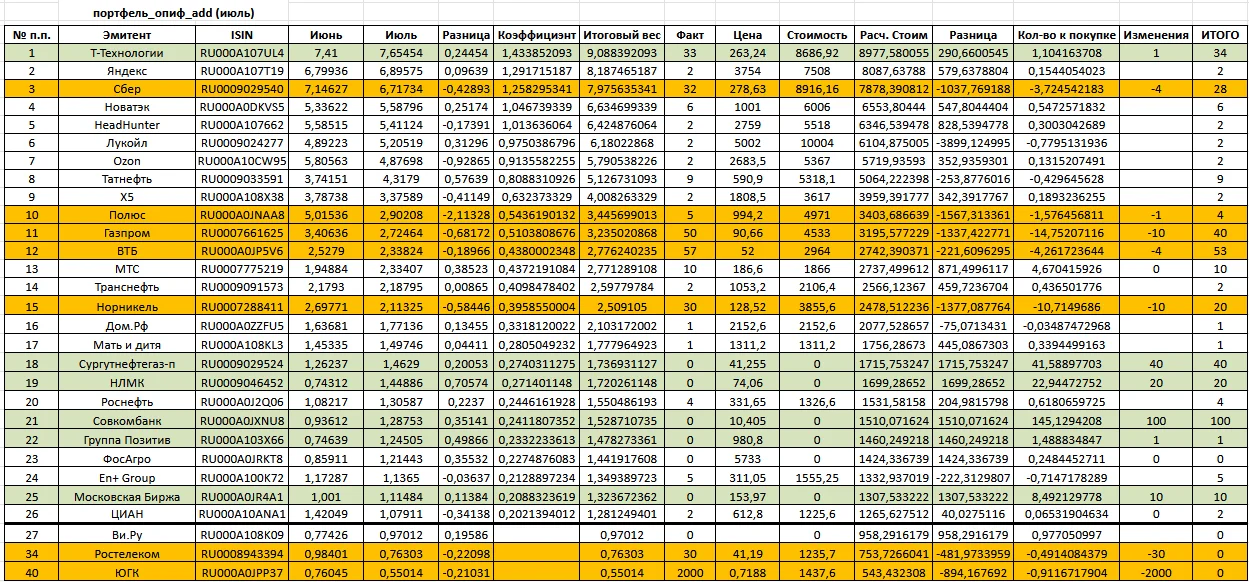Select ISIN cell 'RU000A107UL4'
Image resolution: width=1249 pixels, height=582 pixels.
pyautogui.click(x=240, y=53)
